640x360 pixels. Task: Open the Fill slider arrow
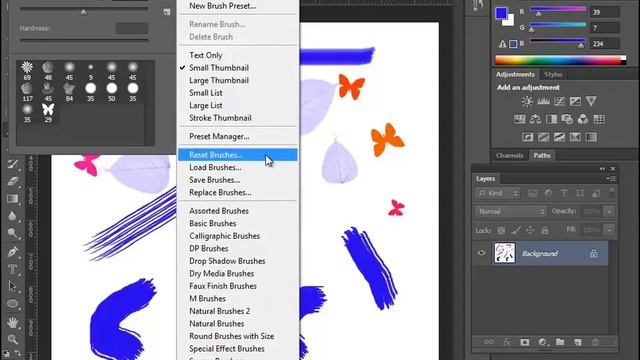(609, 230)
